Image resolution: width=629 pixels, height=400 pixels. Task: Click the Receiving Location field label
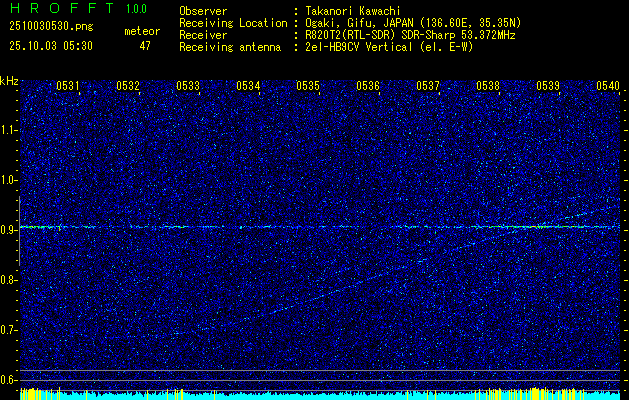[233, 23]
